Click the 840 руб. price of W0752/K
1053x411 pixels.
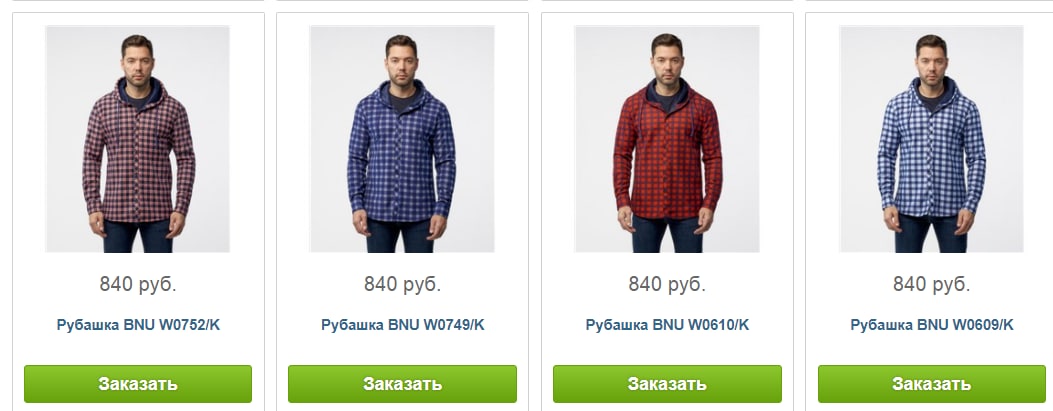138,285
